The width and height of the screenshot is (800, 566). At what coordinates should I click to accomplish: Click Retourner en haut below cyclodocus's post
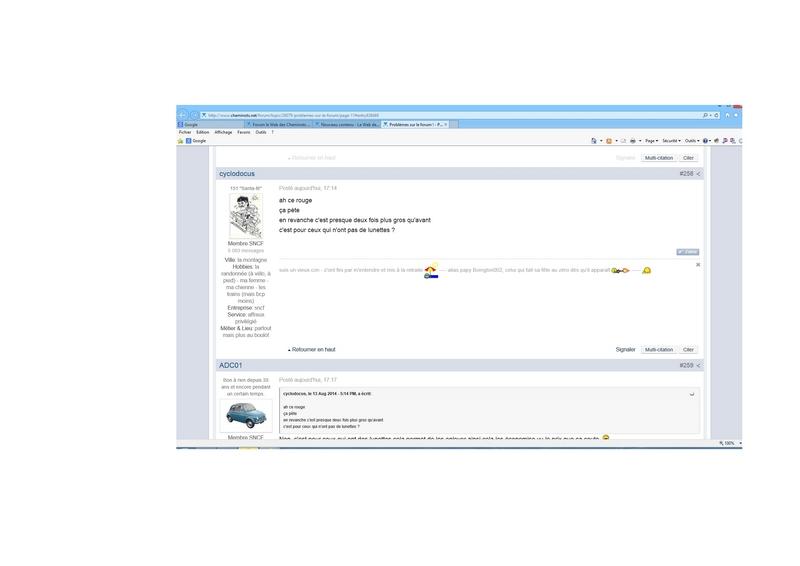(x=313, y=350)
